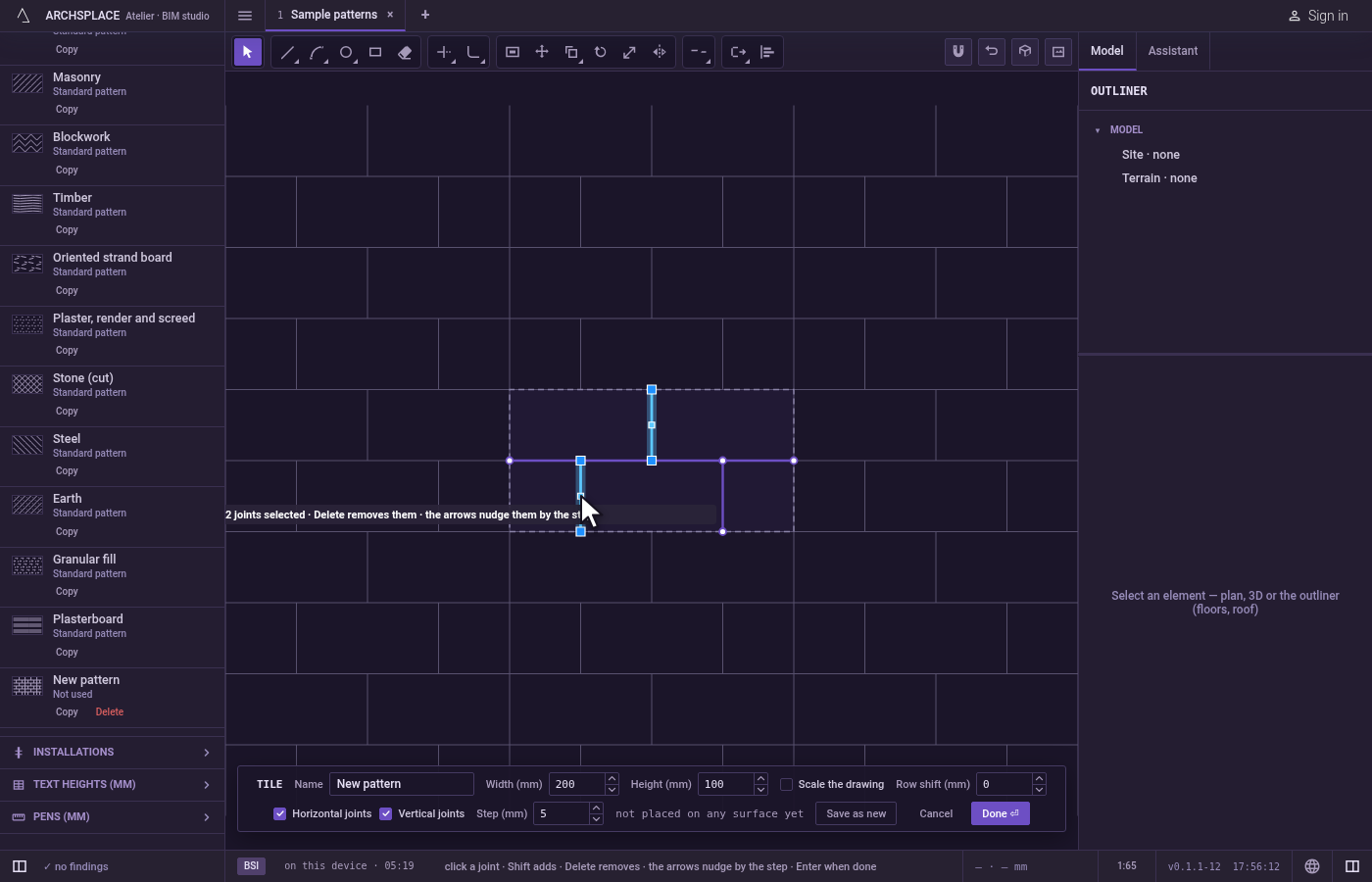Select the Copy/duplicate tool
The height and width of the screenshot is (882, 1372).
tap(571, 52)
